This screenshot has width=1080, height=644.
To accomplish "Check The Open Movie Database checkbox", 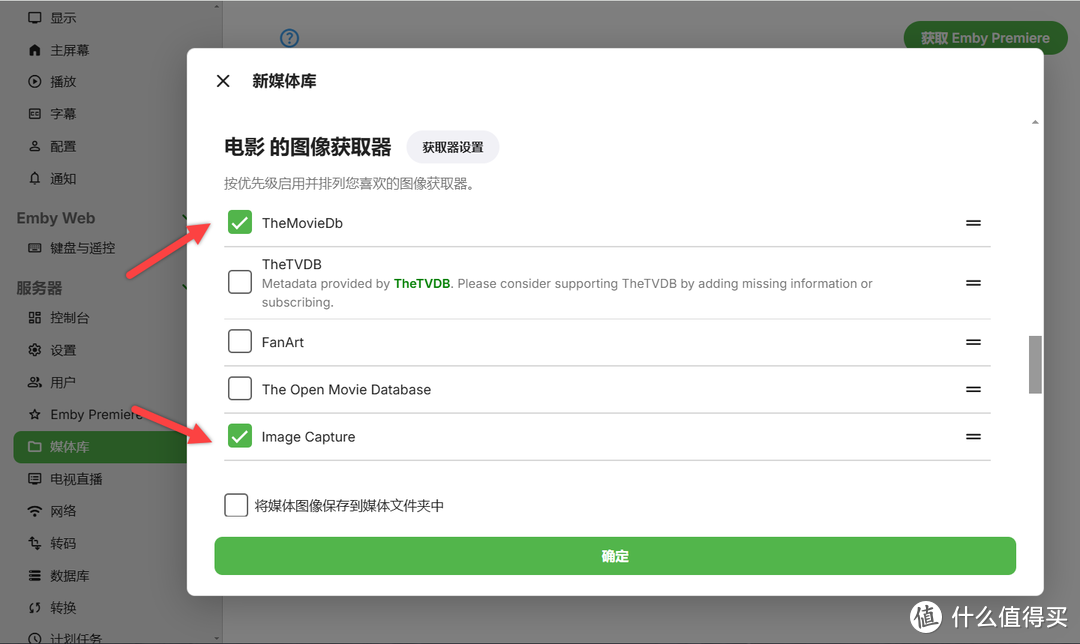I will coord(240,388).
